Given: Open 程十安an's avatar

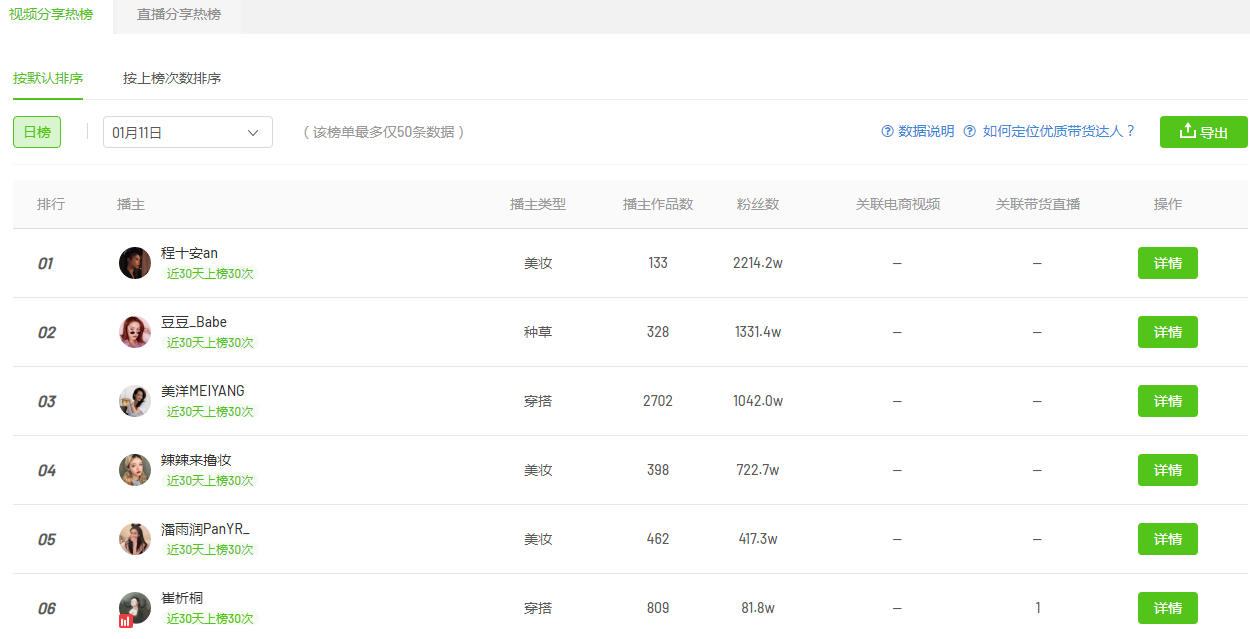Looking at the screenshot, I should pos(135,263).
